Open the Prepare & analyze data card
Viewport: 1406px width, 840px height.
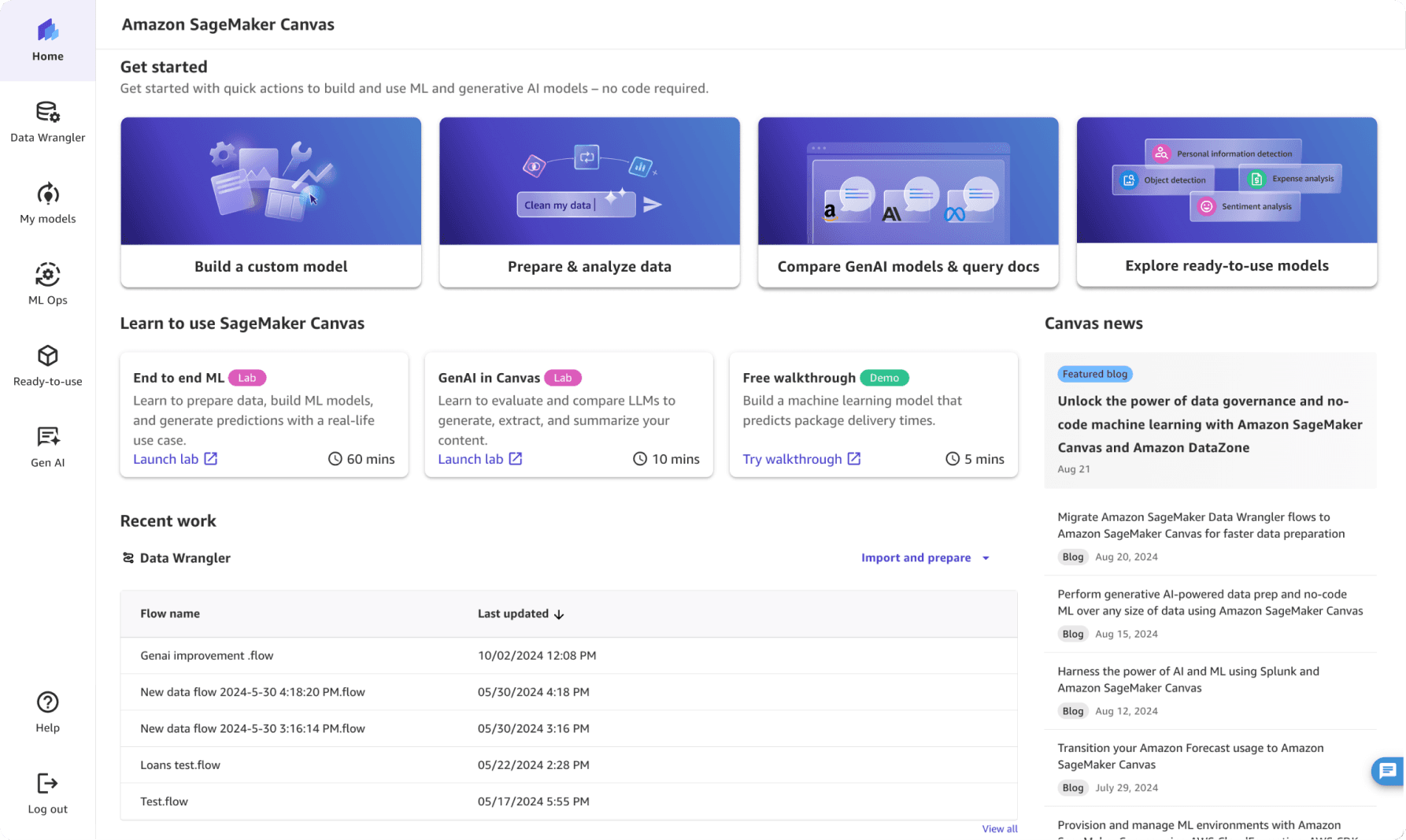[x=590, y=202]
